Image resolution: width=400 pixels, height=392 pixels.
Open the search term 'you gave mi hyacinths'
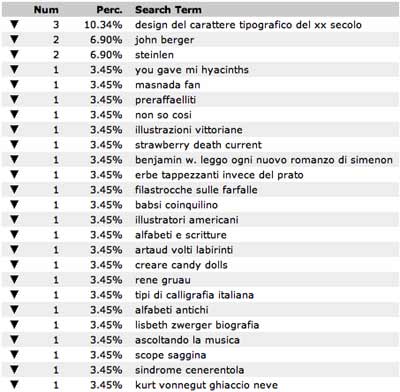click(x=192, y=70)
